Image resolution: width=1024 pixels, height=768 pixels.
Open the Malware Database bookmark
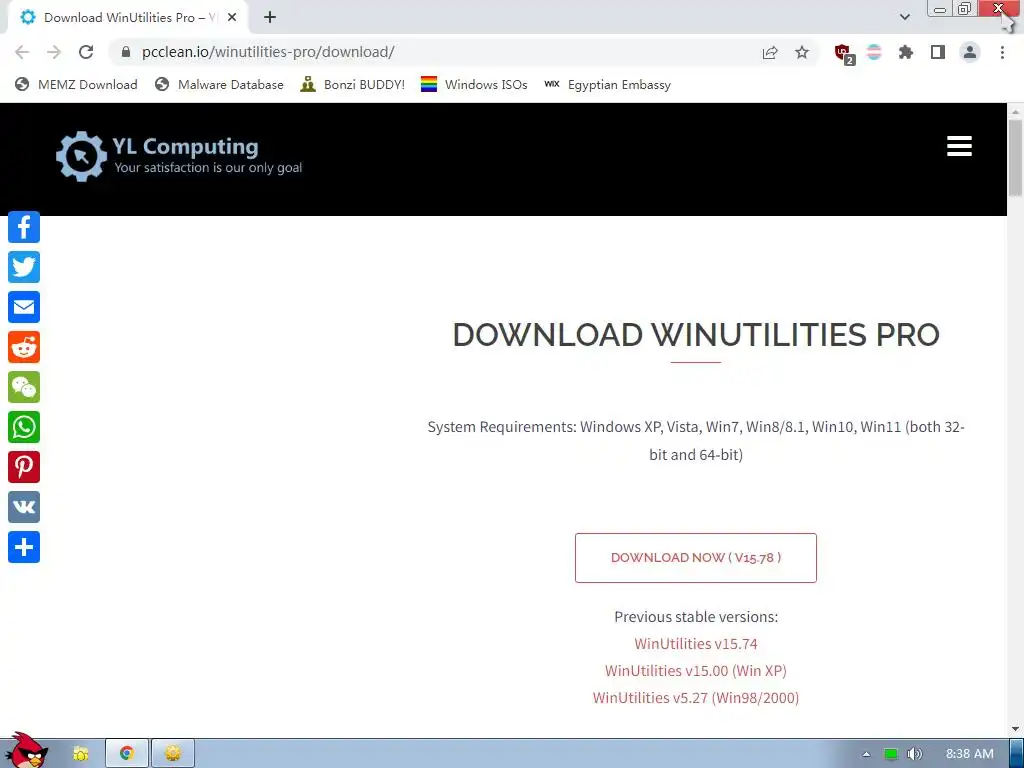click(219, 84)
